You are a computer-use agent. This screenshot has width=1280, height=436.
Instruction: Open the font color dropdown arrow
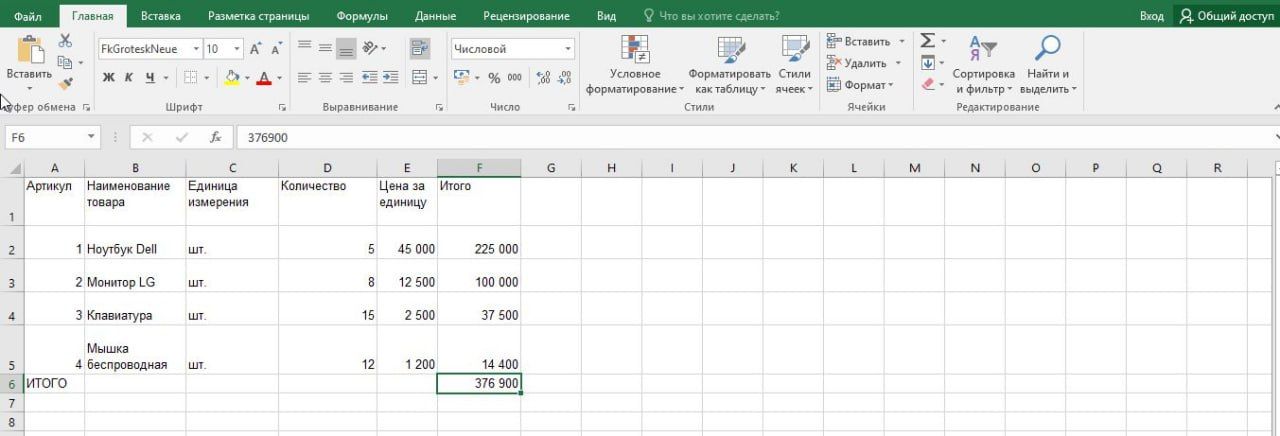[x=279, y=78]
